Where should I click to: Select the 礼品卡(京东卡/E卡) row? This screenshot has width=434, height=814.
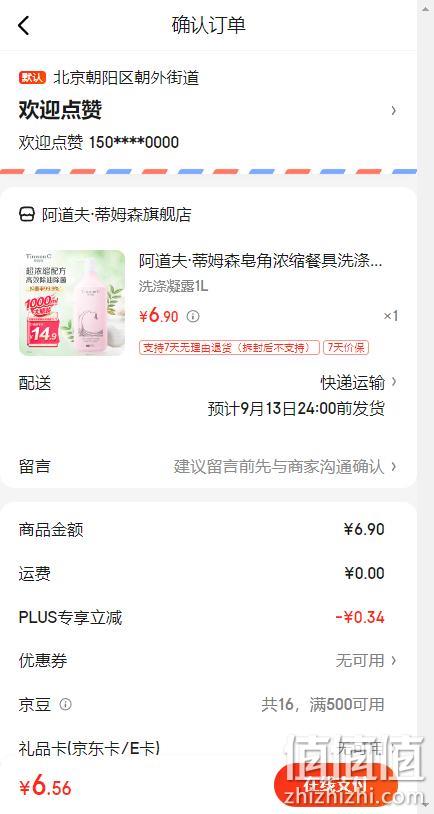coord(208,748)
